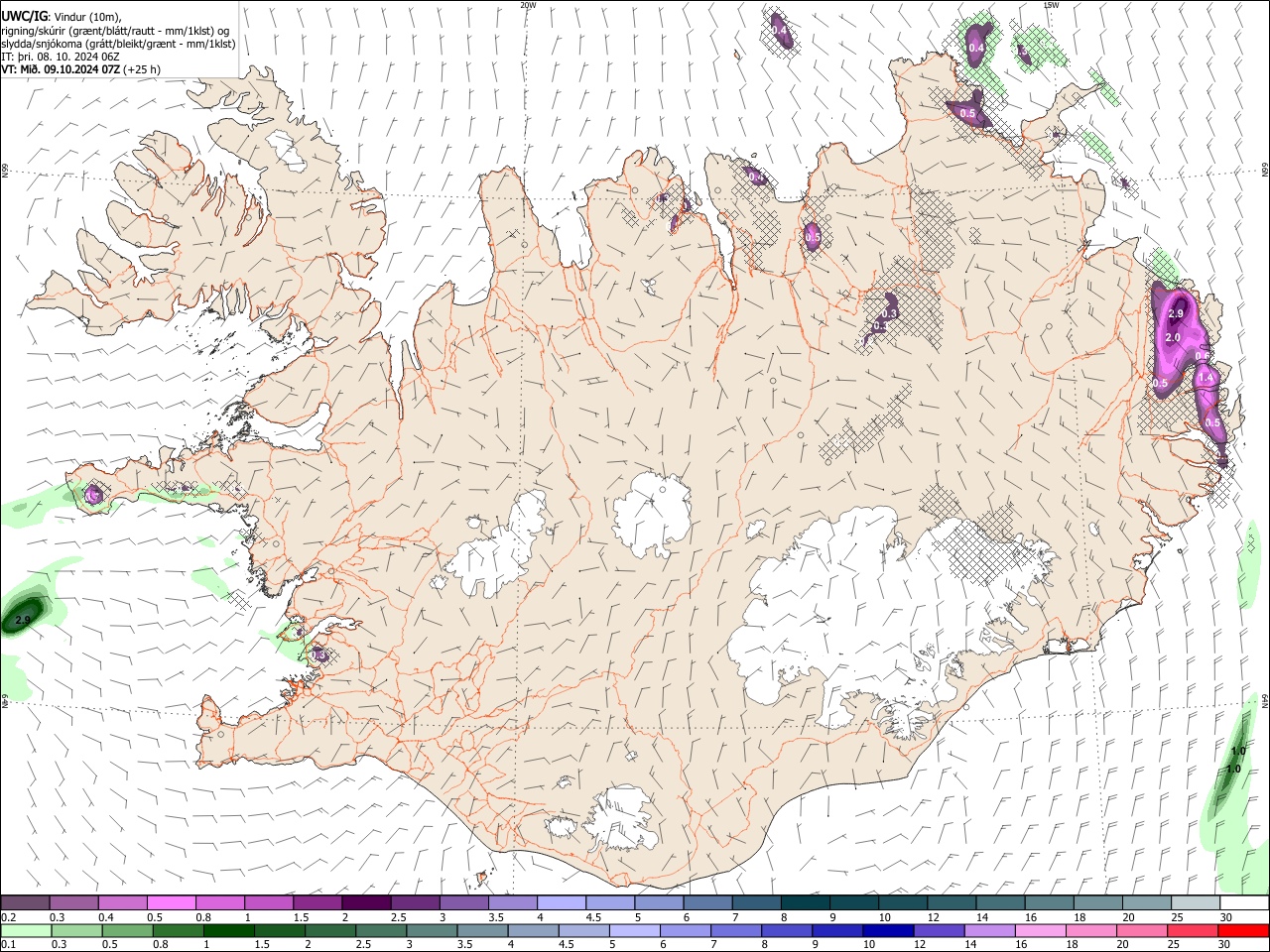This screenshot has height=952, width=1270.
Task: Click the 0.6 snowfall value on the east coast
Action: point(1202,356)
